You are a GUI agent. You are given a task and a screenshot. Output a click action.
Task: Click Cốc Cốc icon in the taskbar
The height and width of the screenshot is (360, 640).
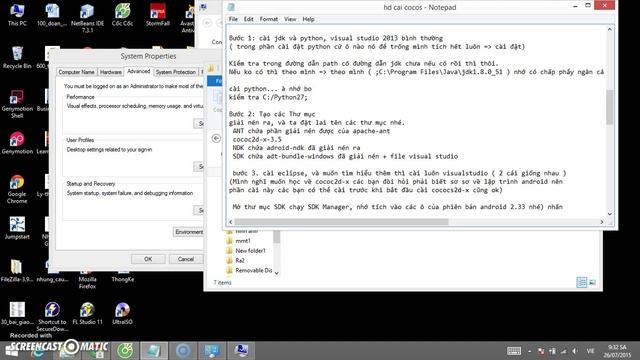(x=125, y=351)
